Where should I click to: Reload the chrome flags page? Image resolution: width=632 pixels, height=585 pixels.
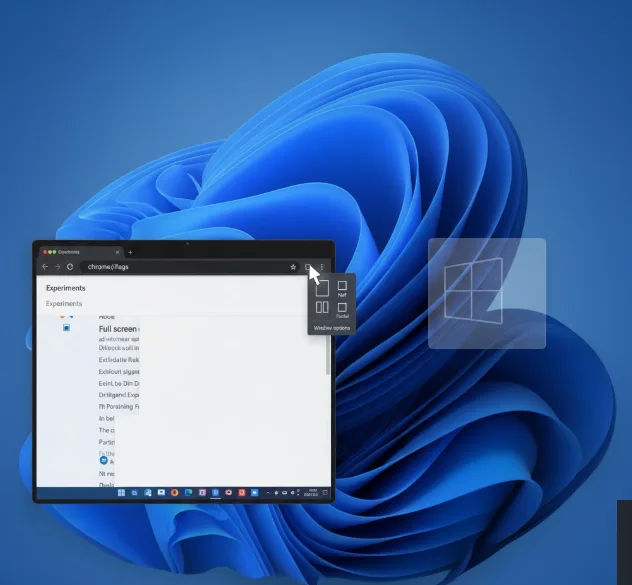pyautogui.click(x=70, y=267)
